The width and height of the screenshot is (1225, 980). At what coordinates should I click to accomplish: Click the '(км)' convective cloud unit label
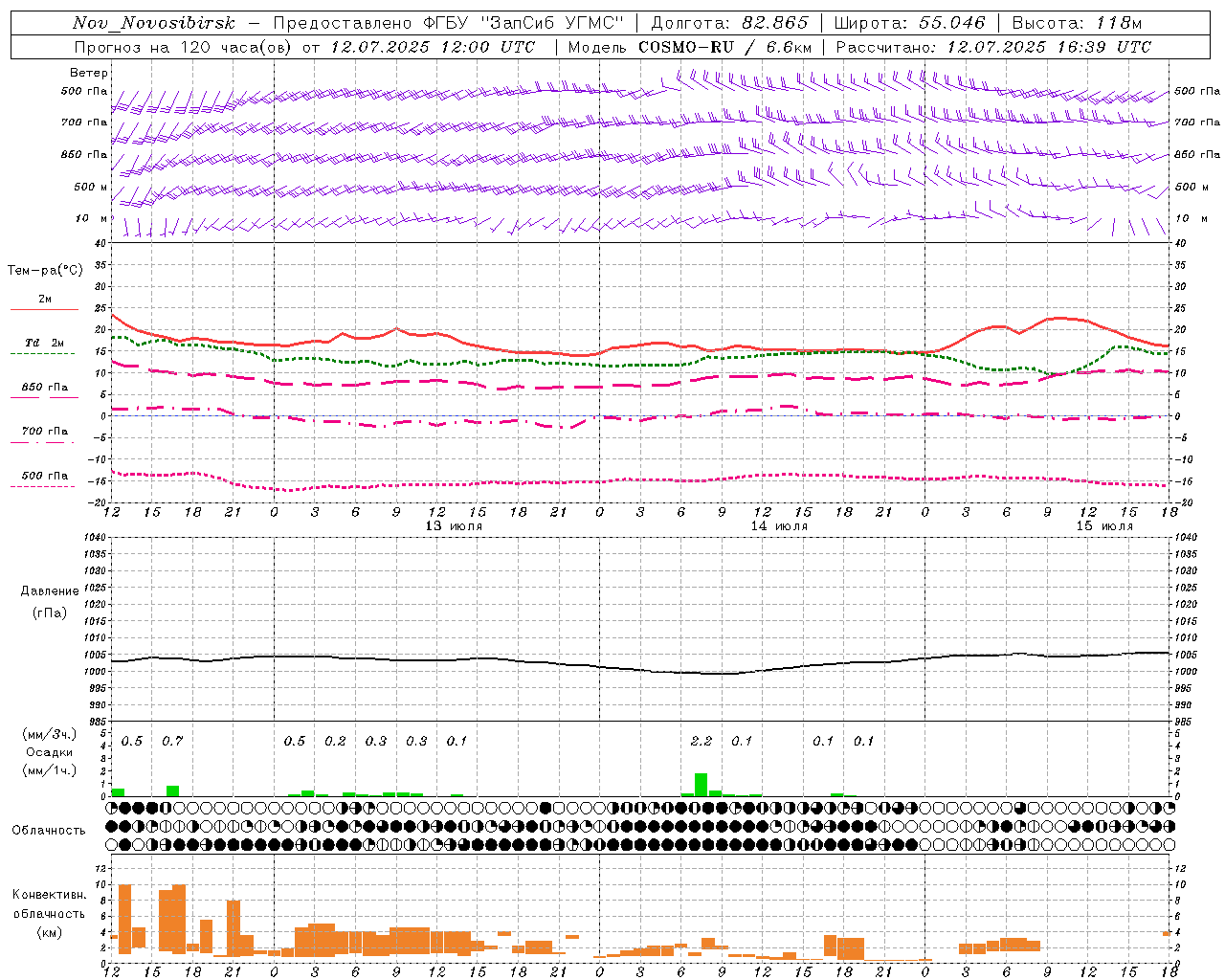click(x=49, y=932)
